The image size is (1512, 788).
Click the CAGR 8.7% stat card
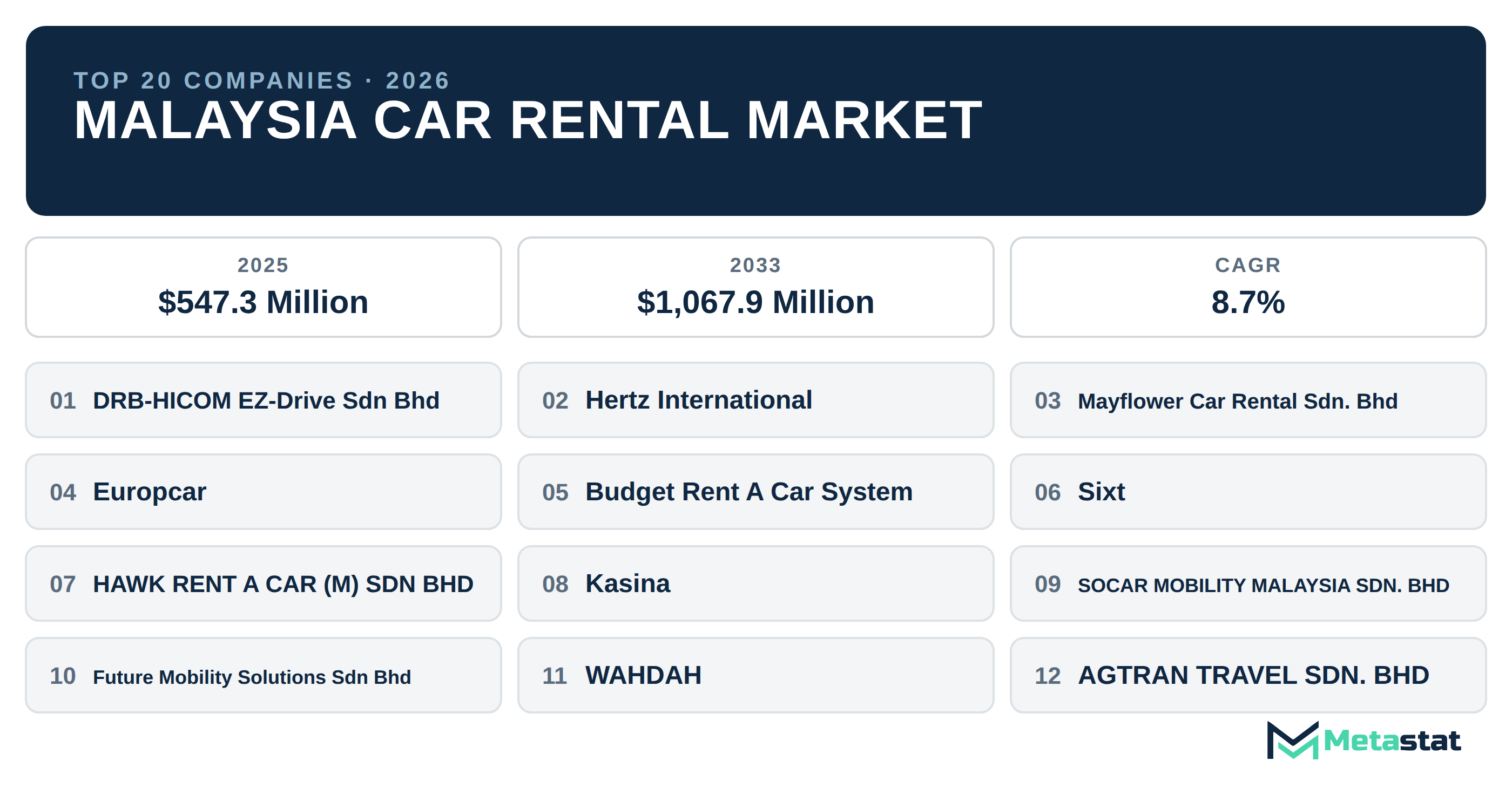pyautogui.click(x=1248, y=287)
